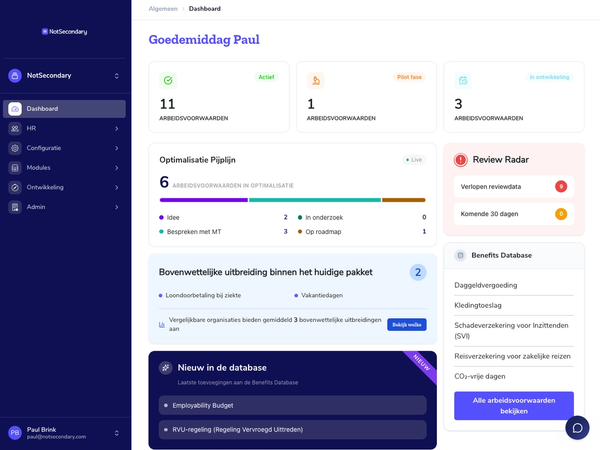Image resolution: width=600 pixels, height=450 pixels.
Task: Click the In ontwikkeling badge
Action: 549,77
